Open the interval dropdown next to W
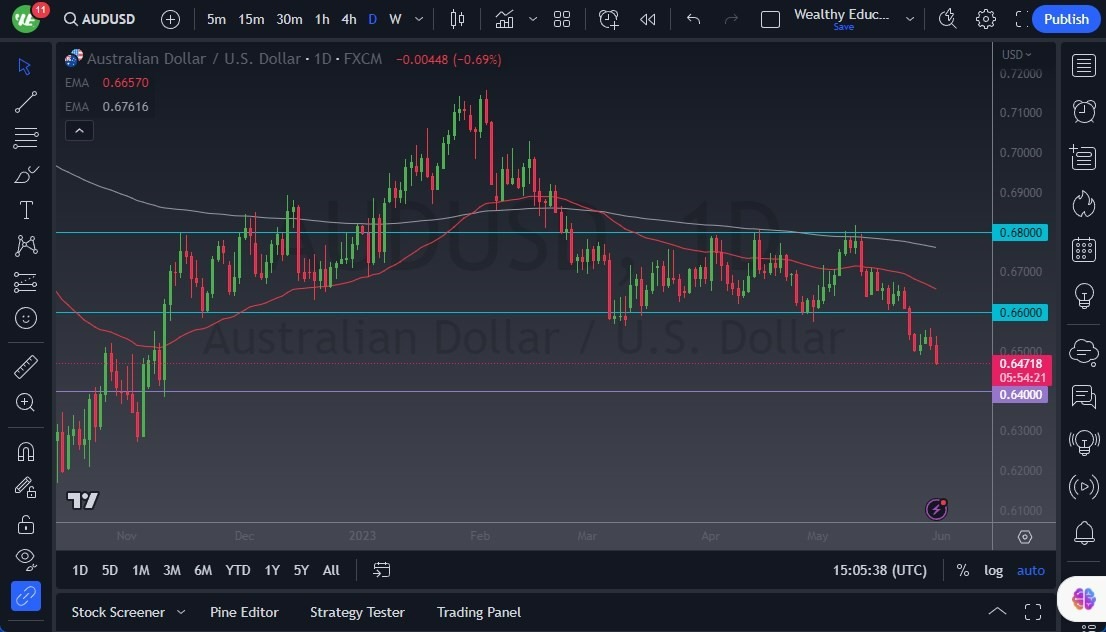 point(417,18)
